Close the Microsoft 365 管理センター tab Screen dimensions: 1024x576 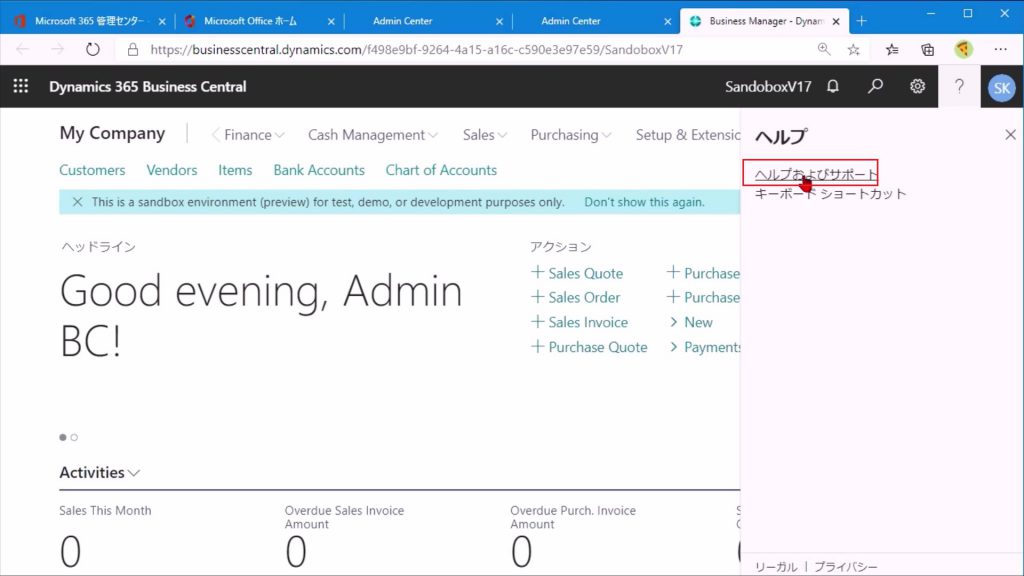click(x=162, y=22)
